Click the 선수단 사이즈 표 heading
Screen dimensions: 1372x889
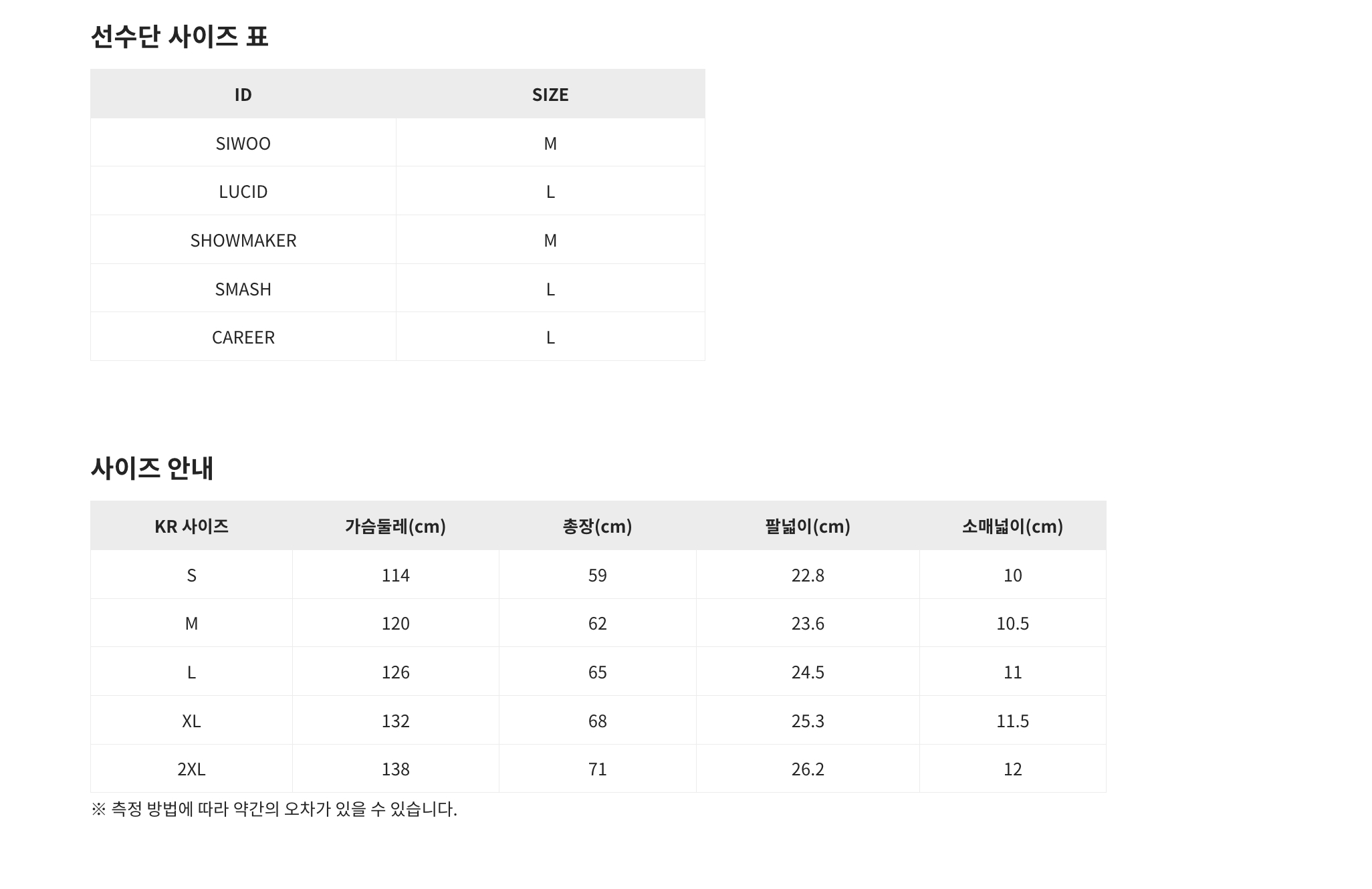point(179,36)
